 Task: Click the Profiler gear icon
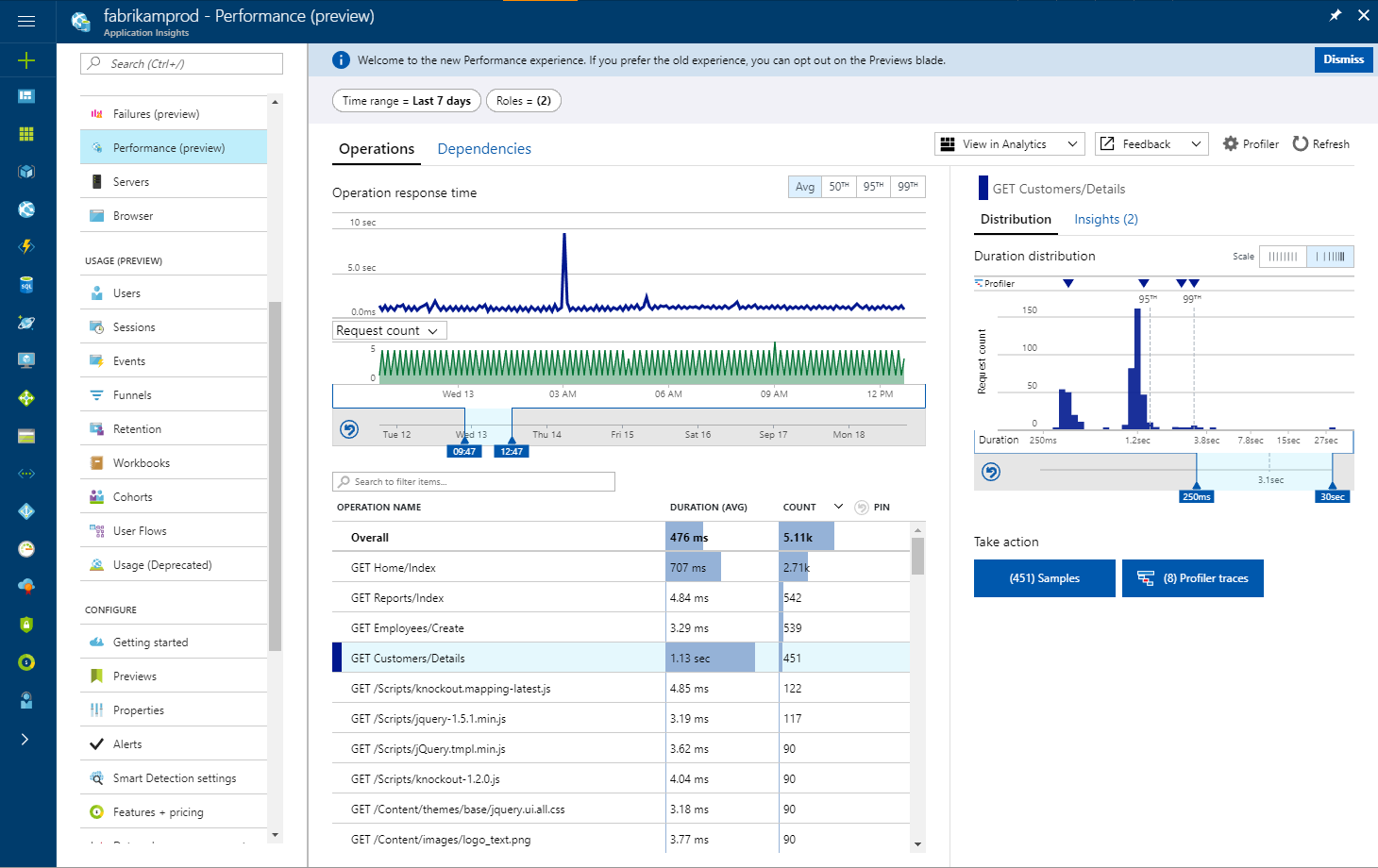[x=1230, y=144]
